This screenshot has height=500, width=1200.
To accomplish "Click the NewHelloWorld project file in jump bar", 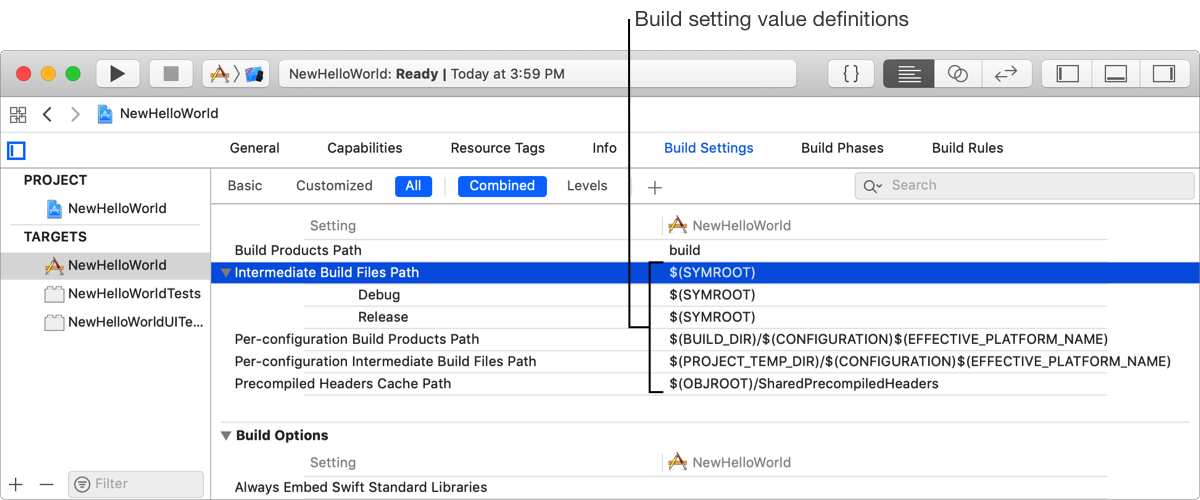I will point(158,114).
